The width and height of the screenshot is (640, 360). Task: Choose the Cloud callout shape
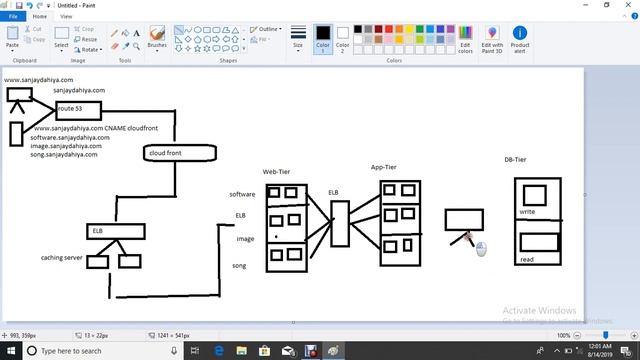point(235,49)
